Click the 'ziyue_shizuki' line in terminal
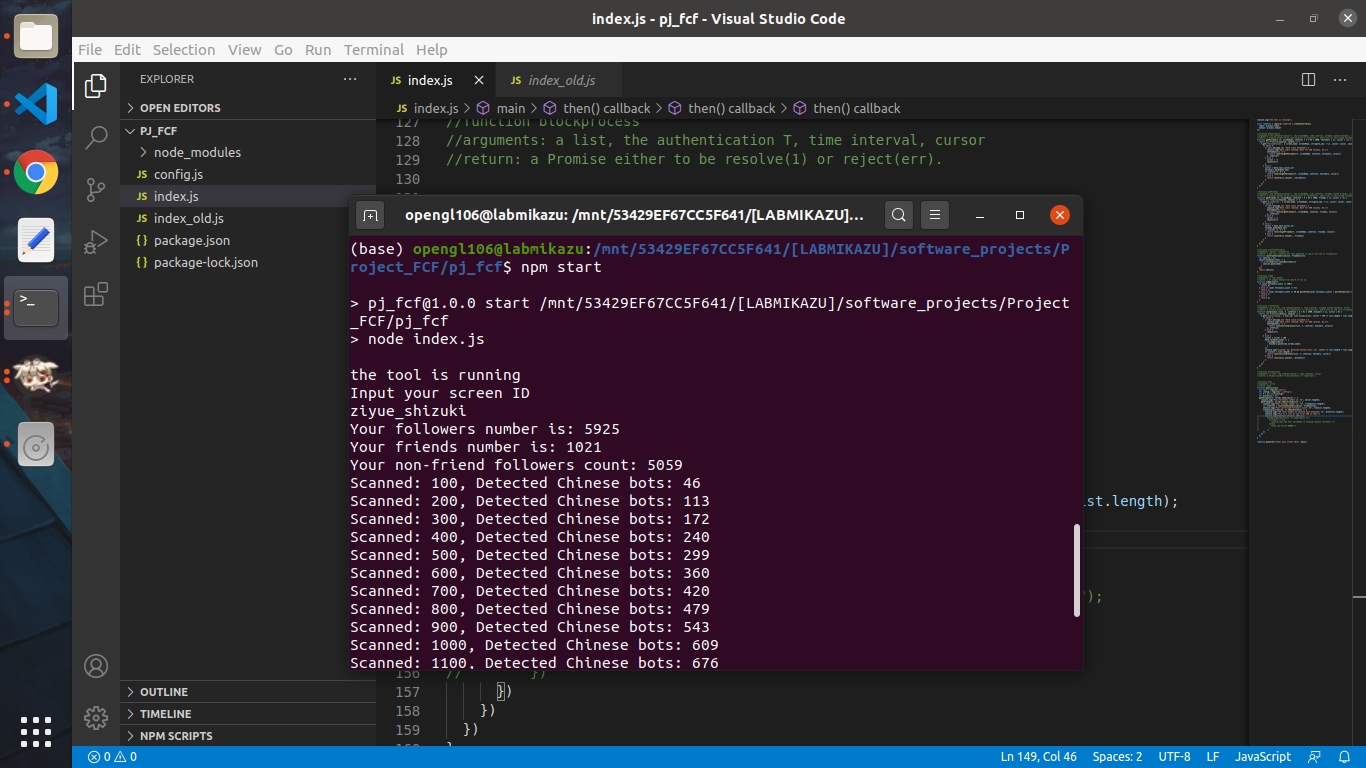Viewport: 1366px width, 768px height. 408,411
